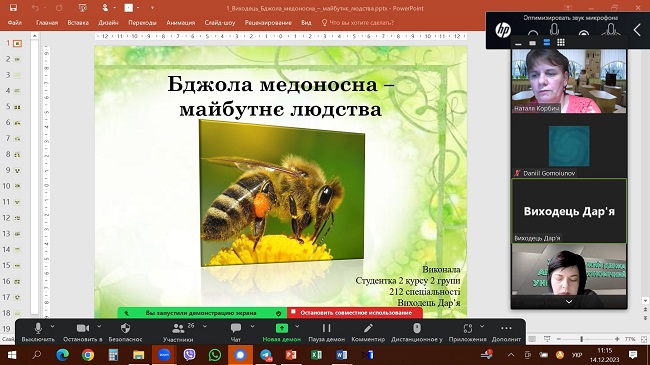Open the Участники participants panel
650x365 pixels.
coord(178,332)
